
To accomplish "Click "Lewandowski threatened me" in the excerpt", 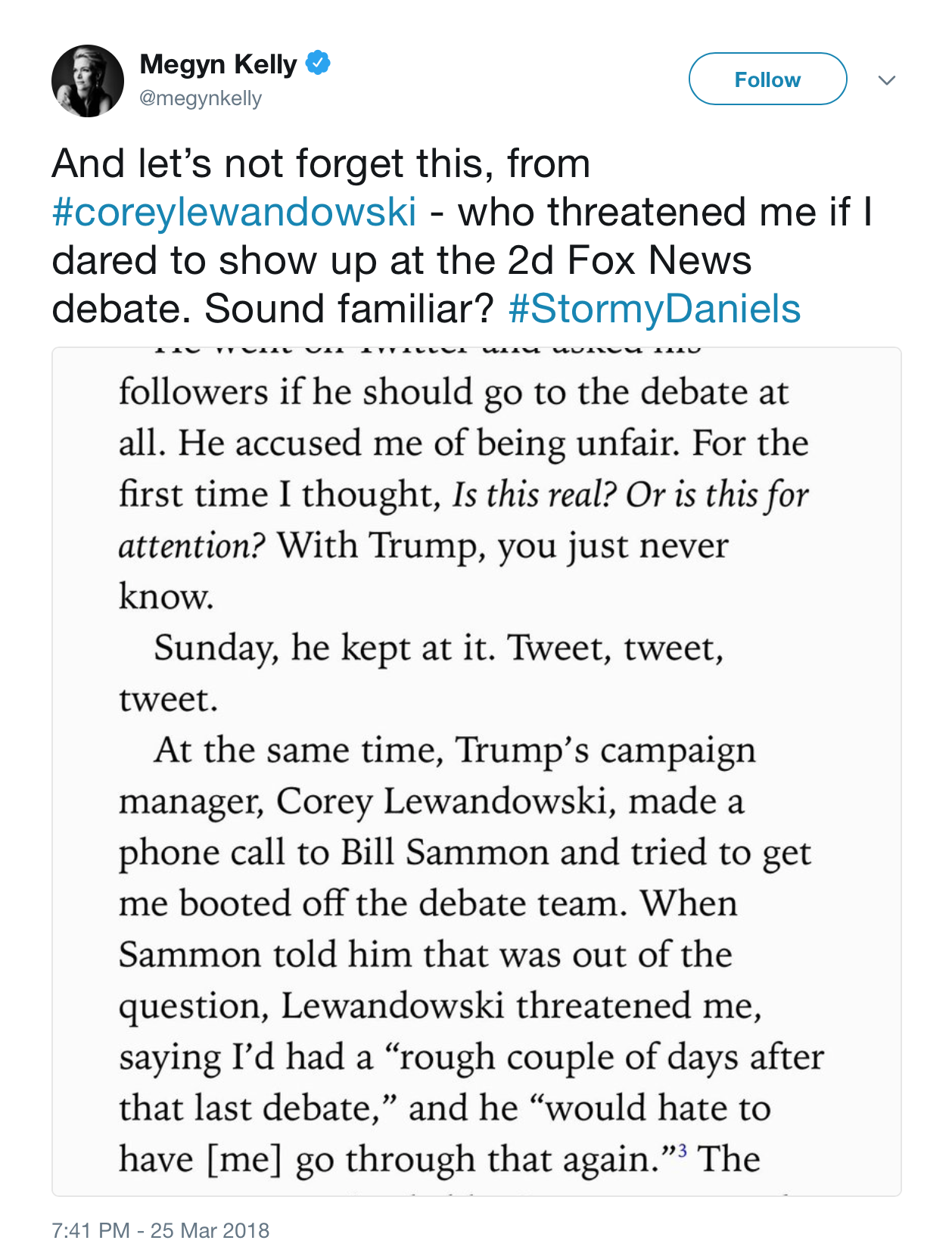I will pyautogui.click(x=521, y=1006).
